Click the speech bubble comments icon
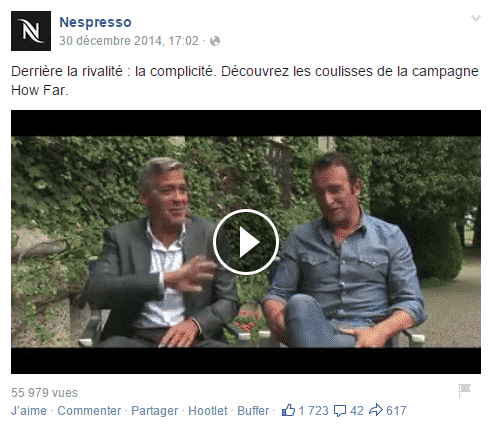 click(340, 411)
